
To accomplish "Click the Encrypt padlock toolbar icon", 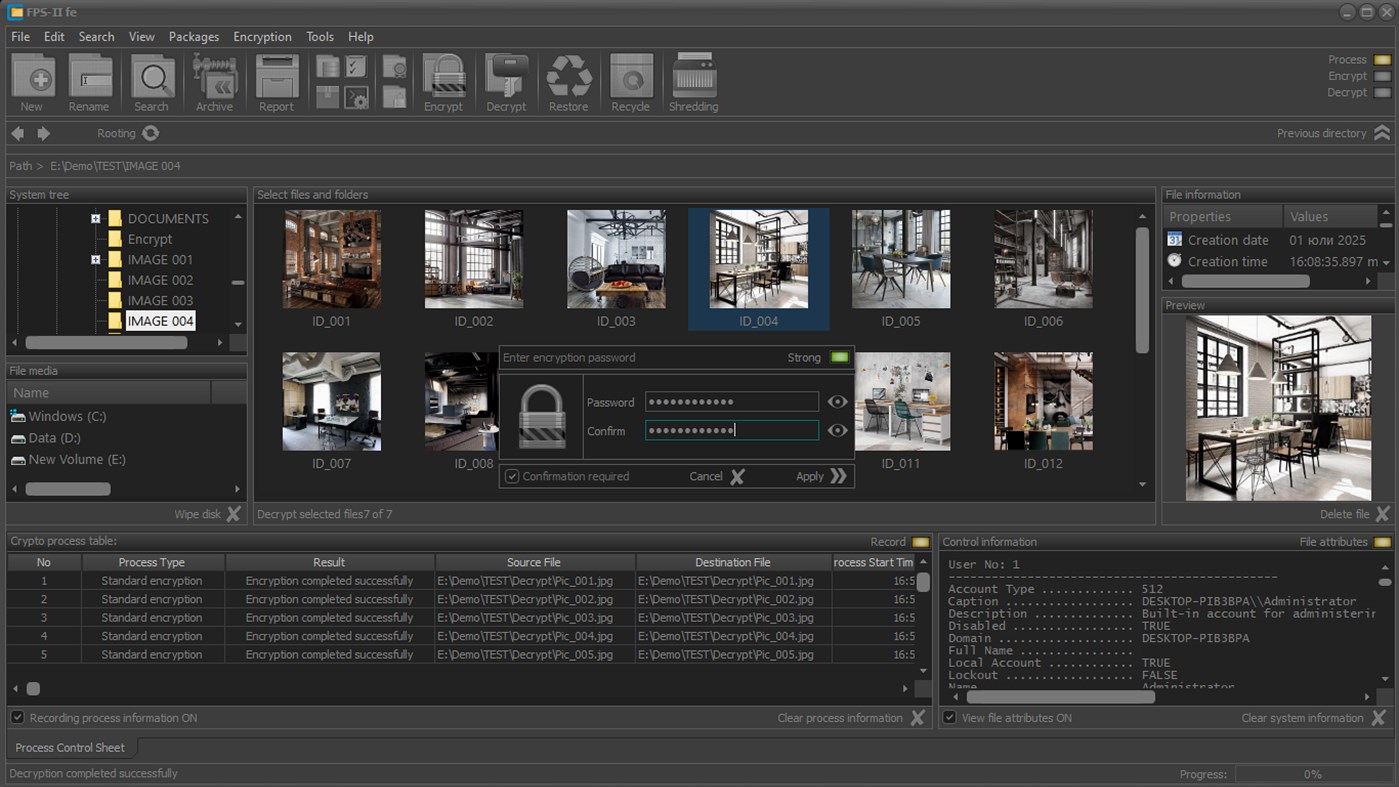I will click(x=443, y=78).
